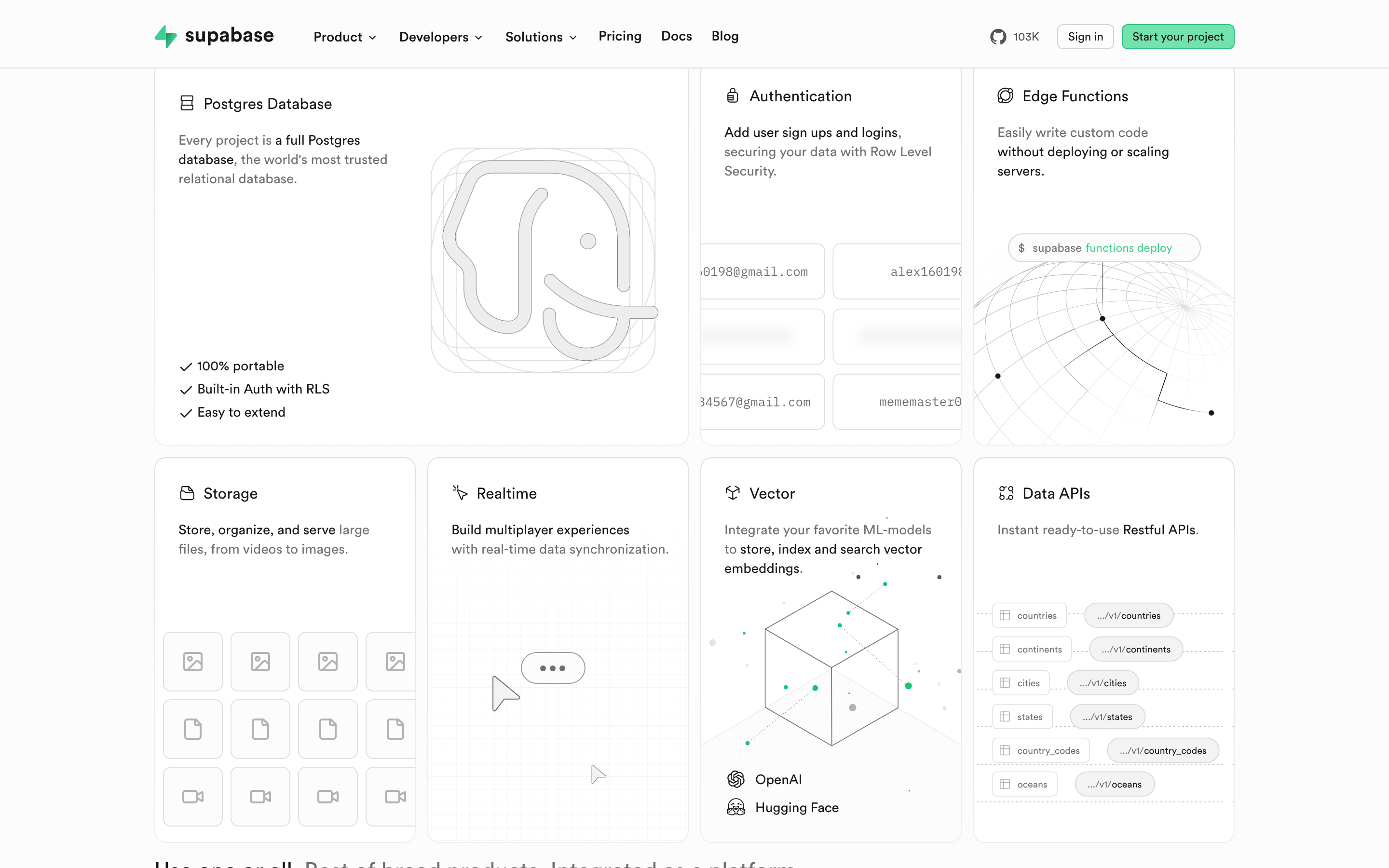
Task: Click the table icon beside countries
Action: point(1005,615)
